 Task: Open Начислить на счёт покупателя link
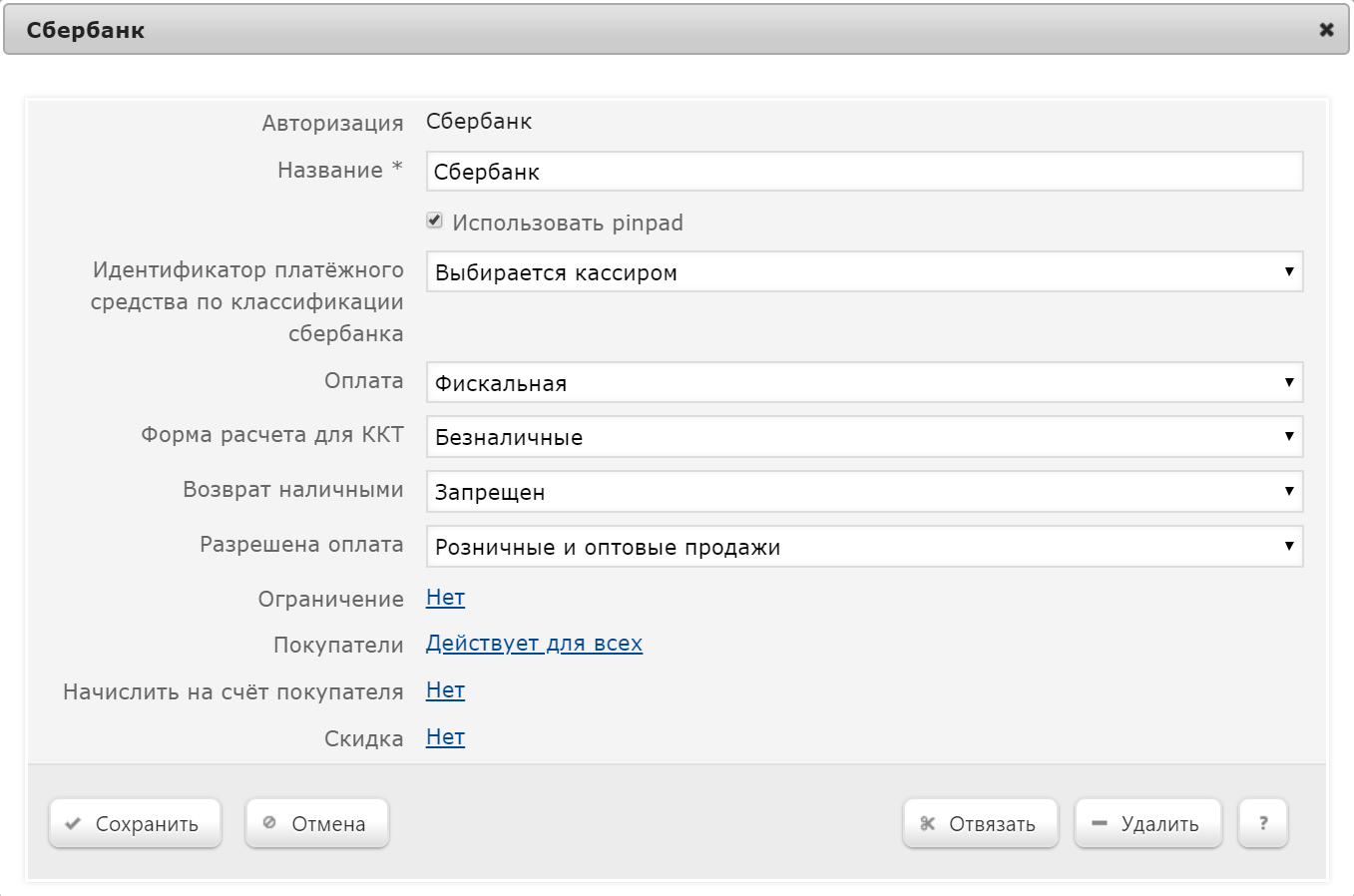445,690
